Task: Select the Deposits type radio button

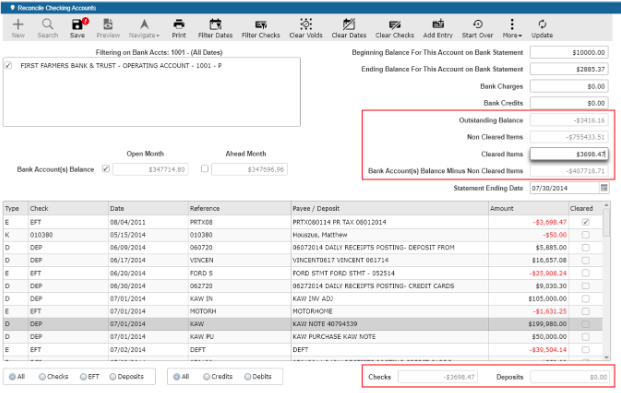Action: [113, 377]
